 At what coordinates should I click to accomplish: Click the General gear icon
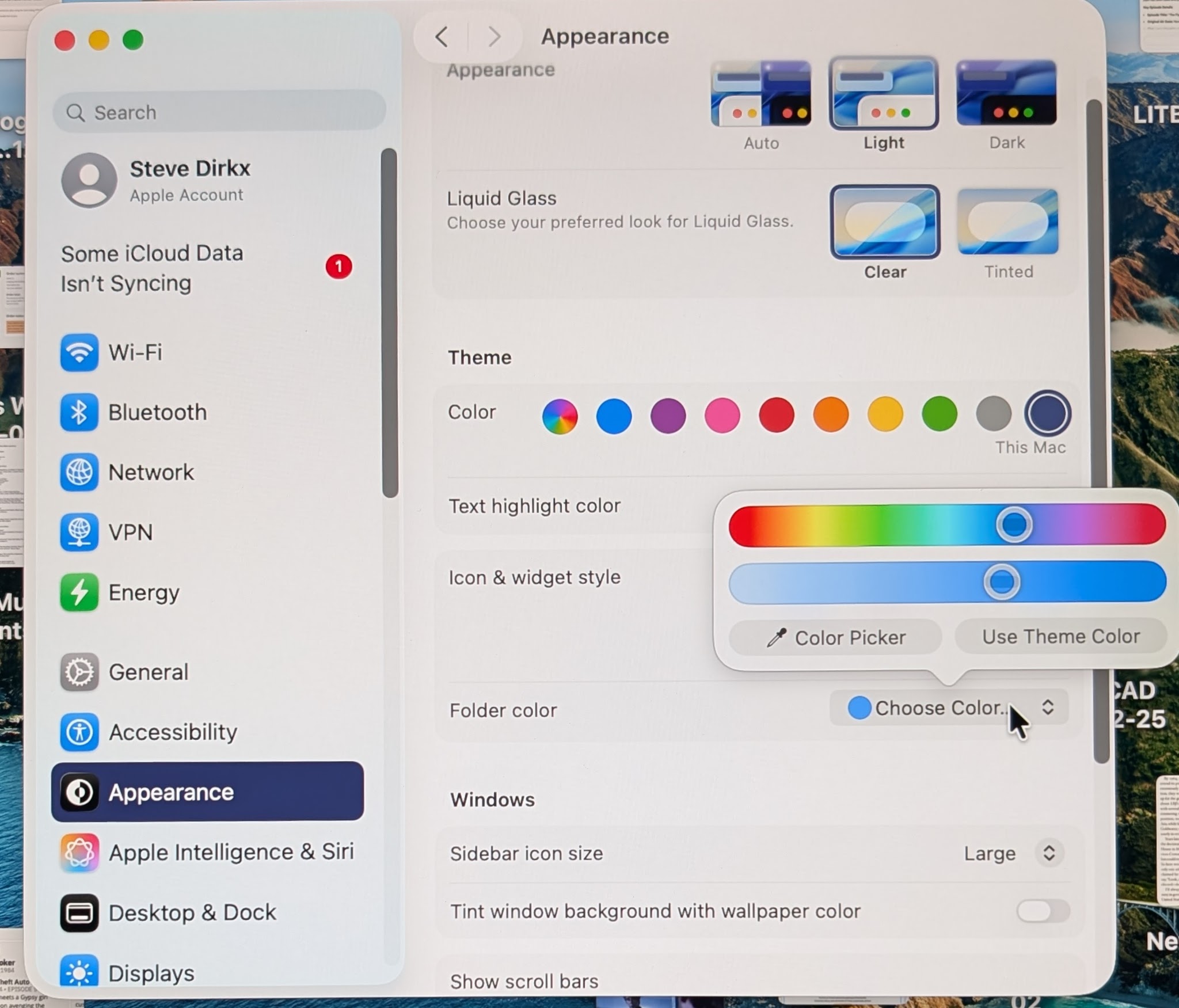tap(79, 672)
